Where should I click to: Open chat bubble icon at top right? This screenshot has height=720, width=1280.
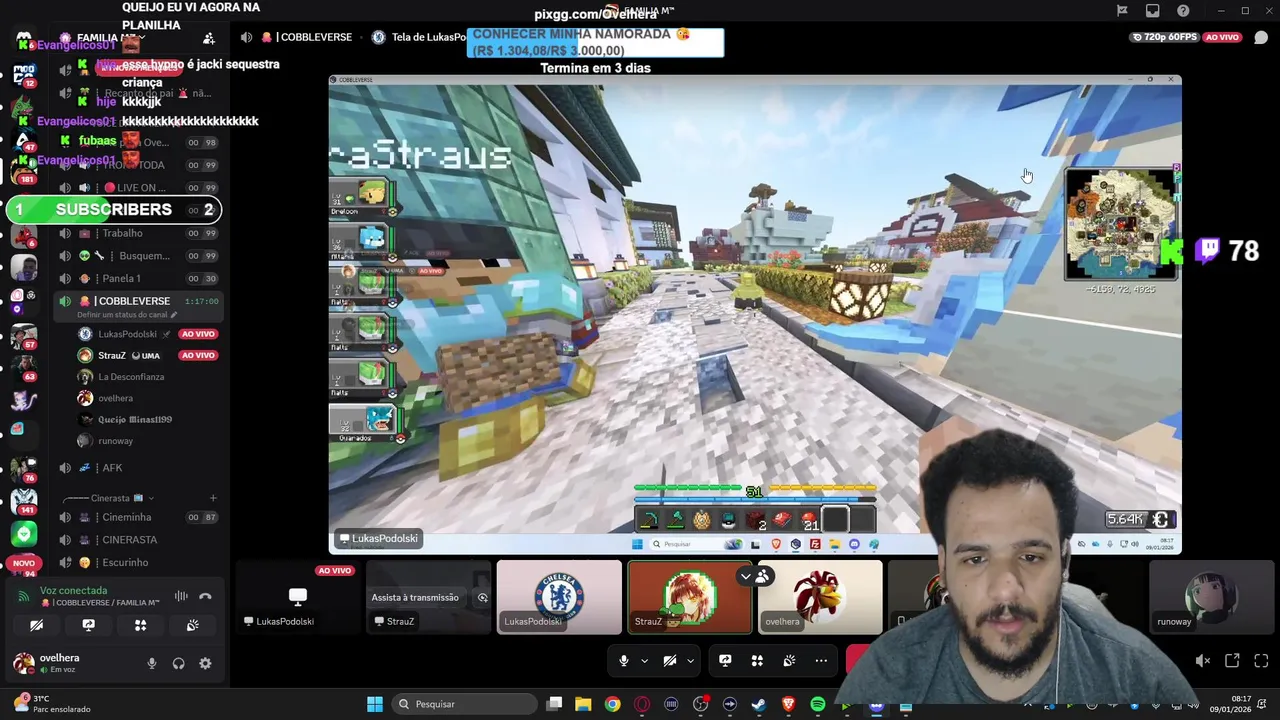tap(1261, 38)
